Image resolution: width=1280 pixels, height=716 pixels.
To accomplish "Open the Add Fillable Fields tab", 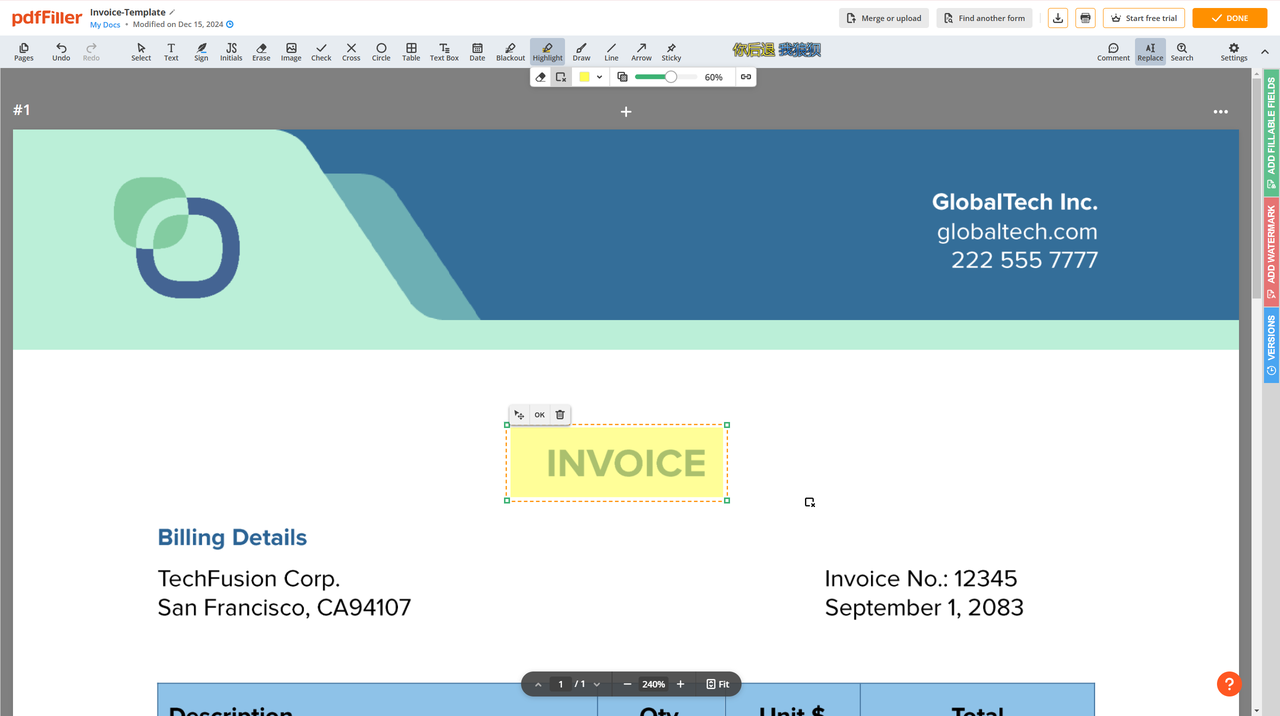I will tap(1271, 134).
